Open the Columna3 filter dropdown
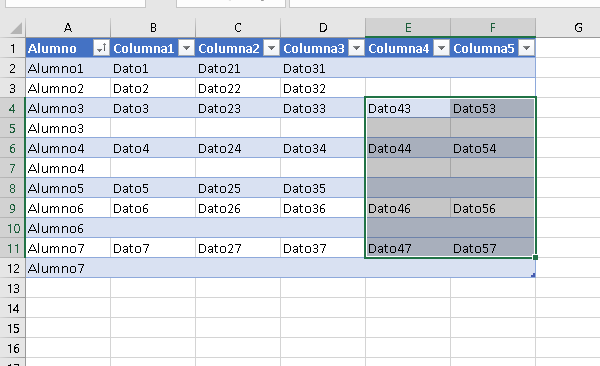 pyautogui.click(x=357, y=48)
